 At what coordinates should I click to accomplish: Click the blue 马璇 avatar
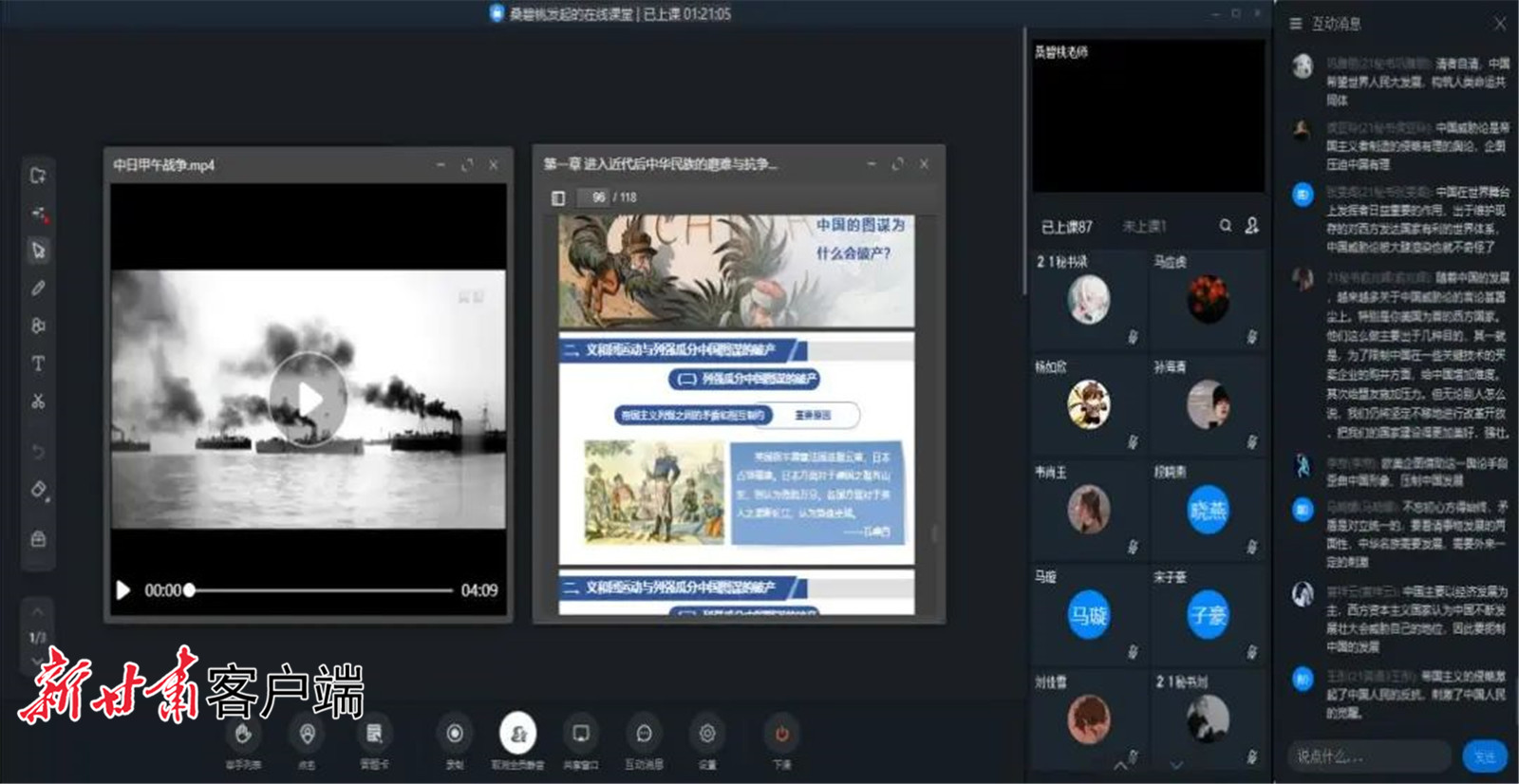pyautogui.click(x=1089, y=616)
